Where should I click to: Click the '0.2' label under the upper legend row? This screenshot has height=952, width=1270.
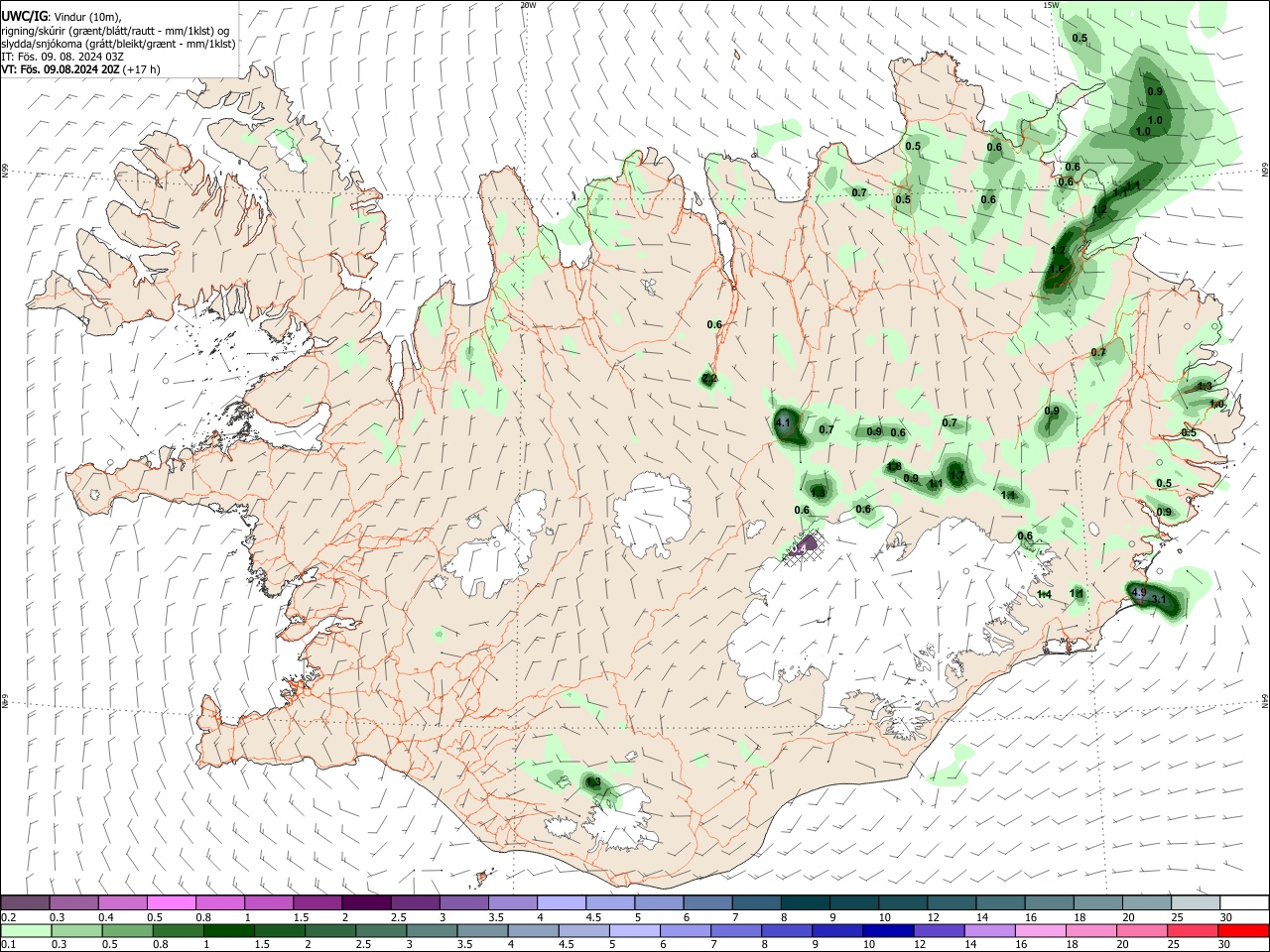click(x=8, y=917)
